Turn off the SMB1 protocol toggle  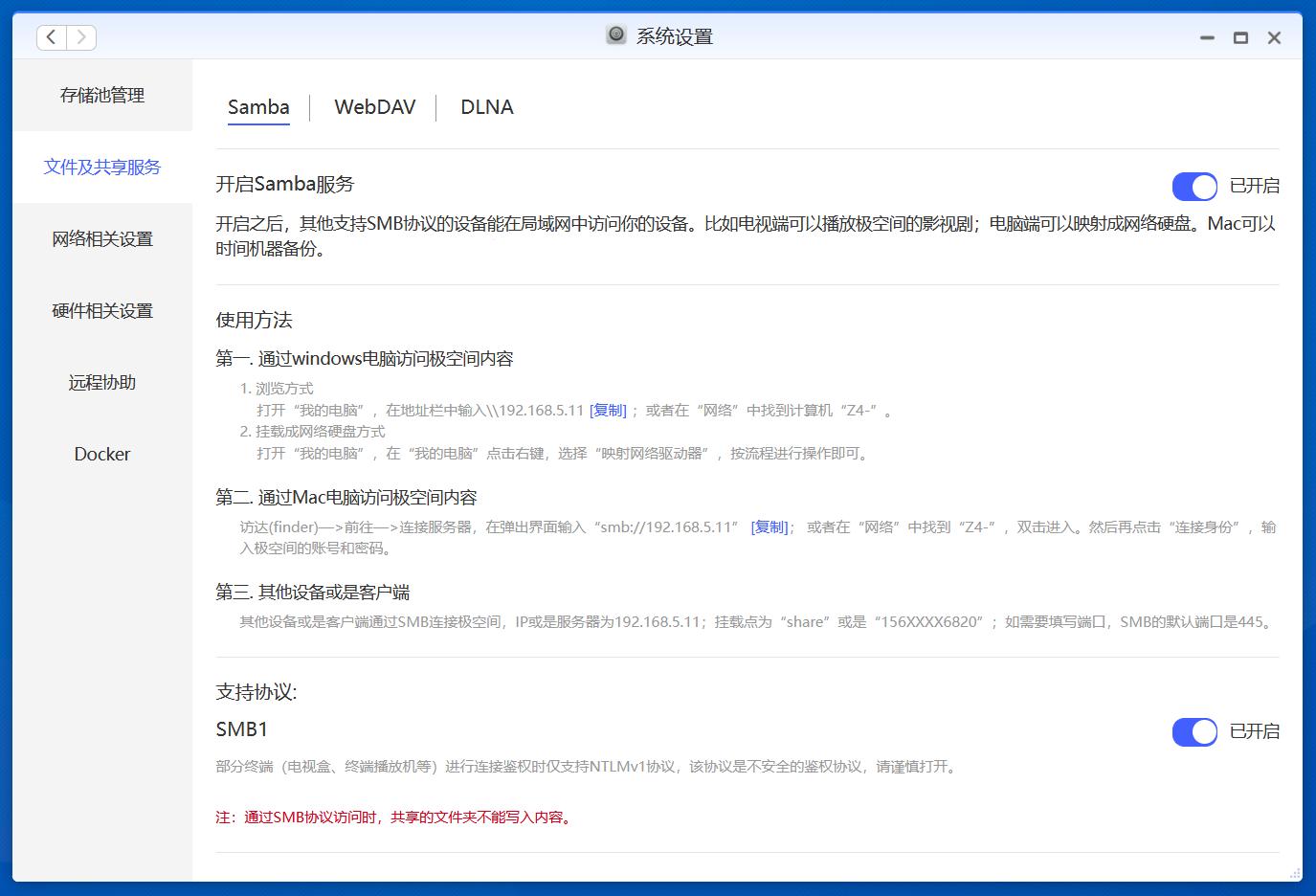[1193, 731]
